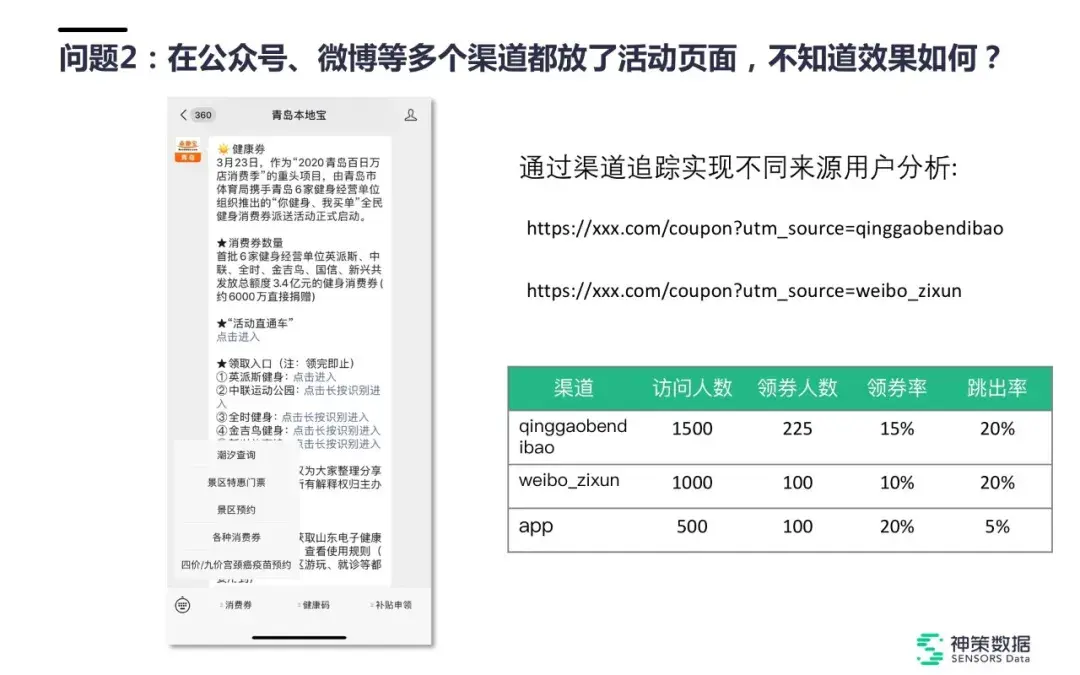Viewport: 1080px width, 675px height.
Task: Click the 青岛本地宝 chat title
Action: coord(298,115)
